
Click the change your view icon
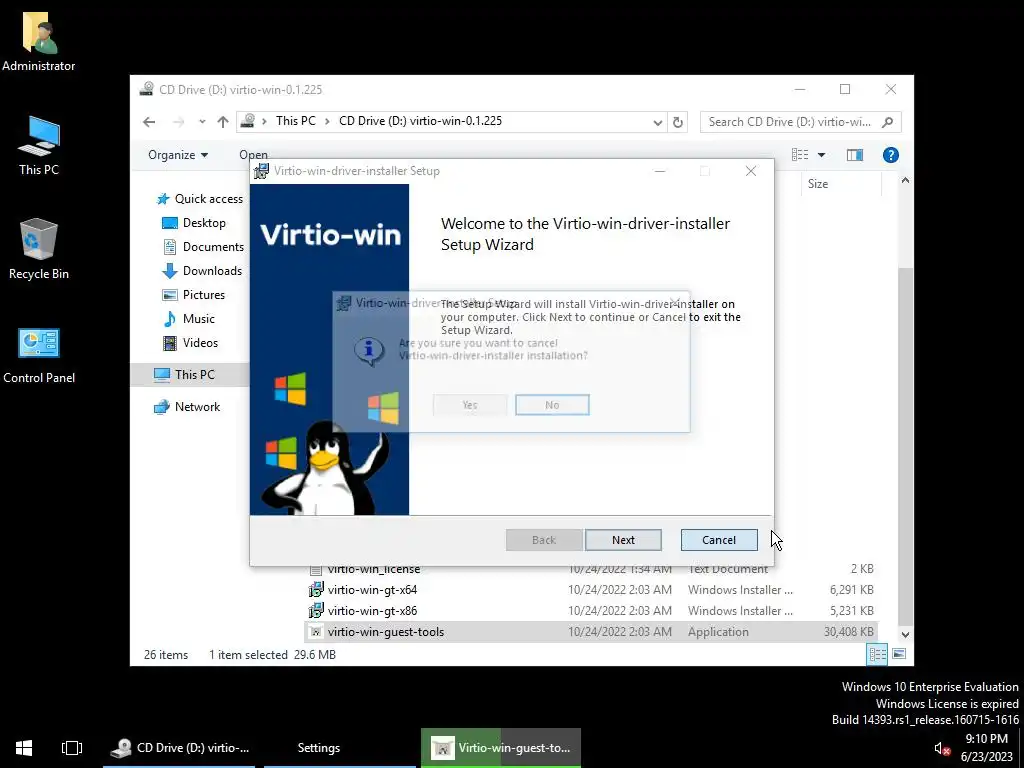(x=800, y=155)
